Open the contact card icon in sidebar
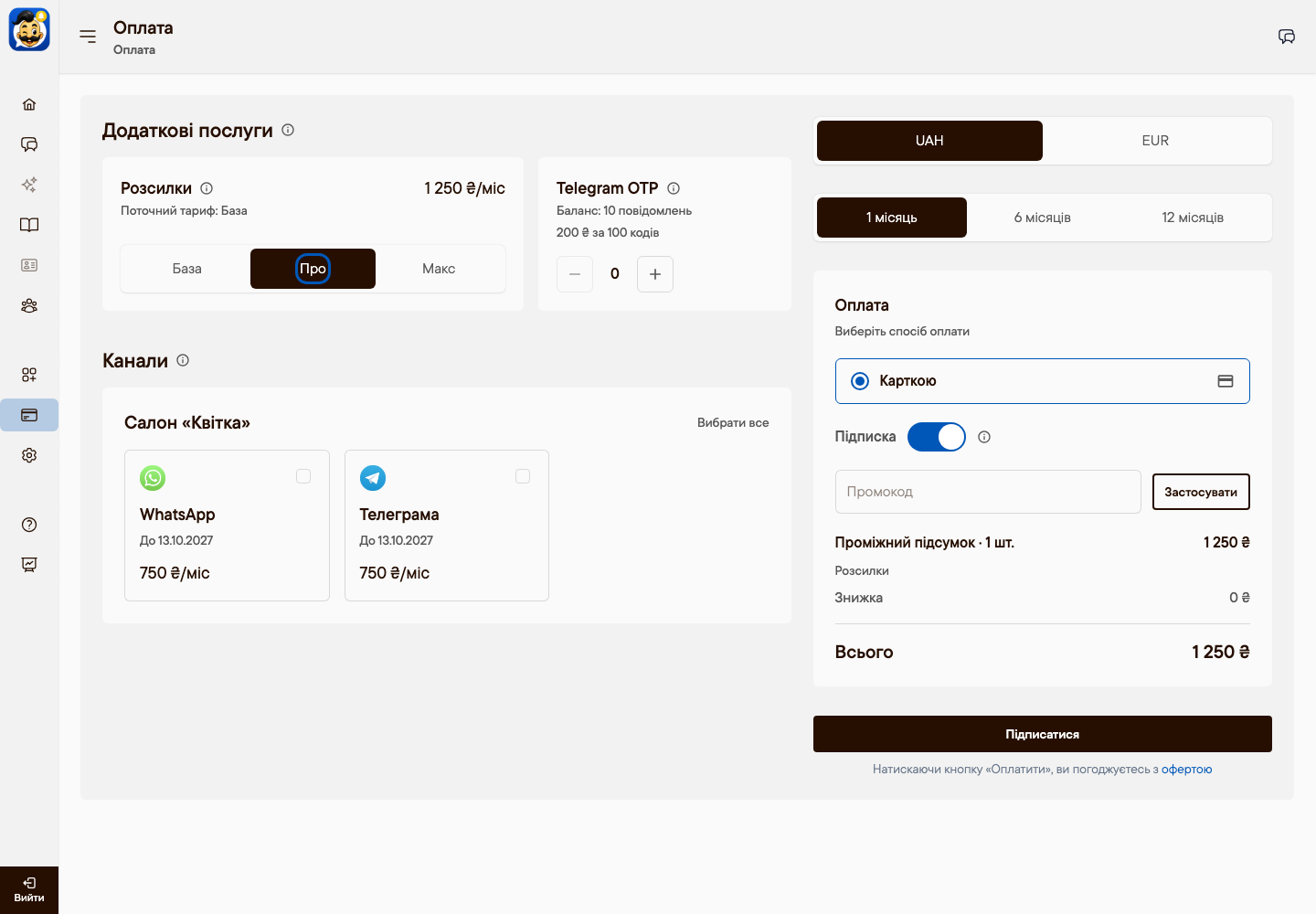 click(29, 265)
